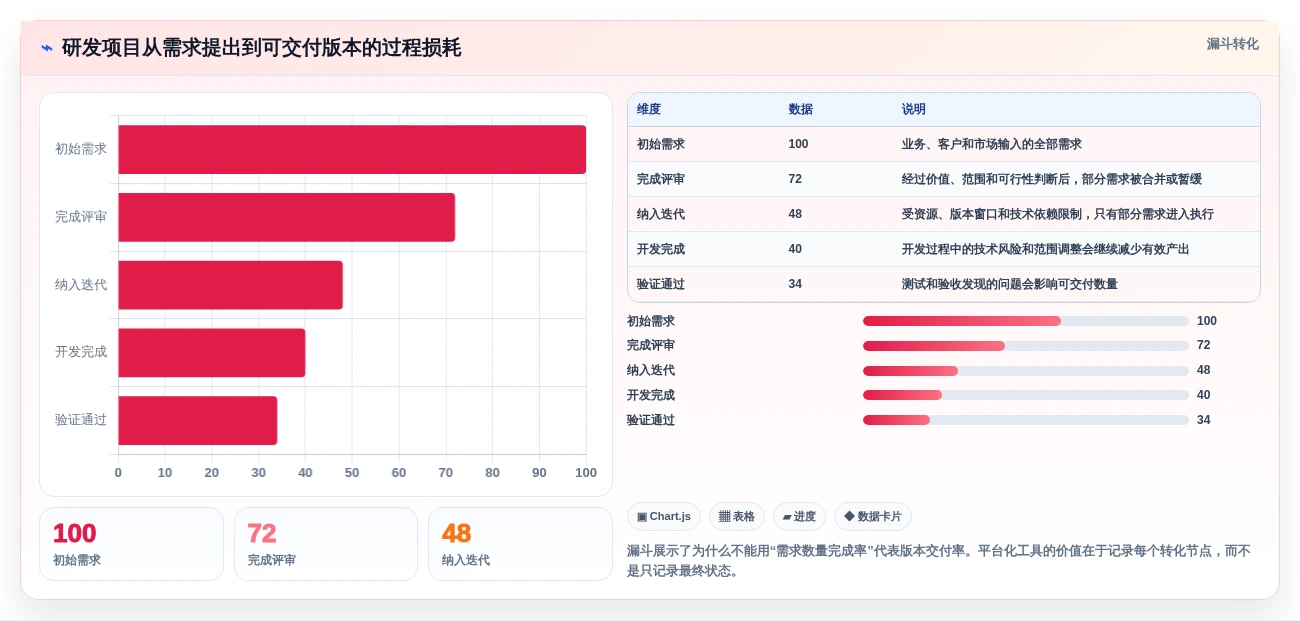The image size is (1300, 621).
Task: Click the 进度 tag chip
Action: (x=799, y=516)
